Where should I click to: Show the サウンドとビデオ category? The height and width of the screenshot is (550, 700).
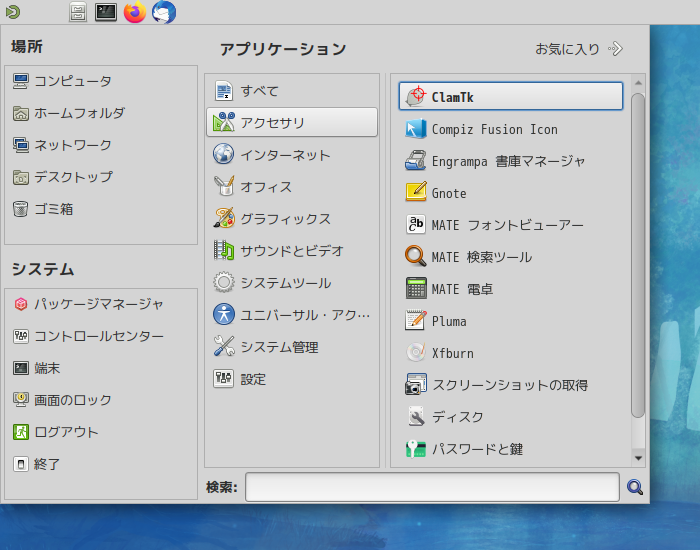click(292, 251)
